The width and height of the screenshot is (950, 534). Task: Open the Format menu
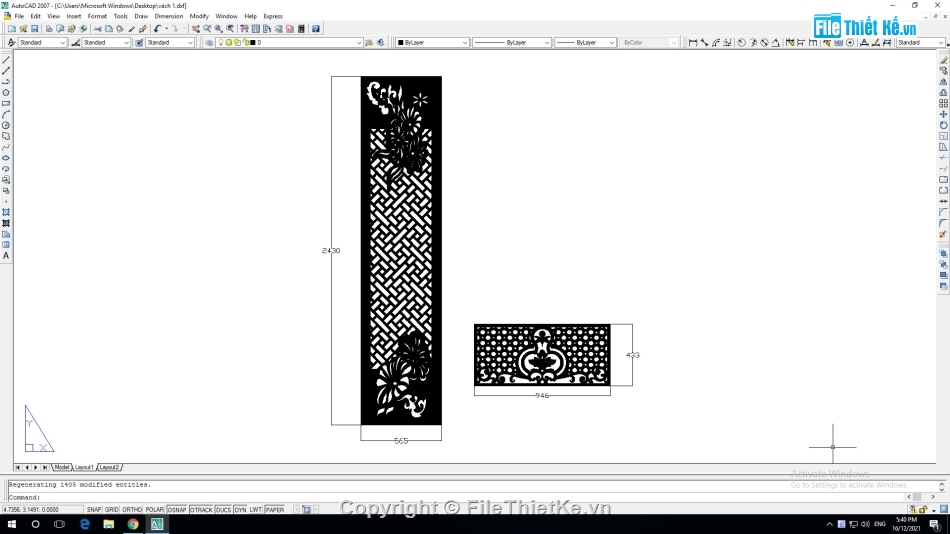(x=97, y=16)
